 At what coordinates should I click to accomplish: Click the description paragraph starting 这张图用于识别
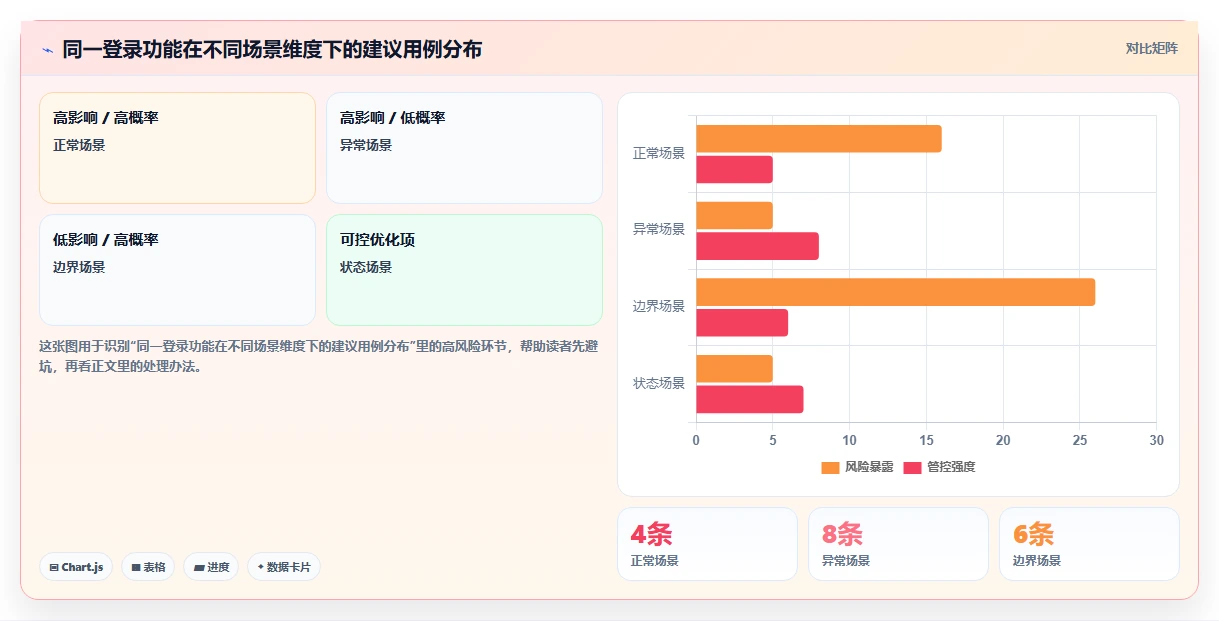tap(320, 356)
